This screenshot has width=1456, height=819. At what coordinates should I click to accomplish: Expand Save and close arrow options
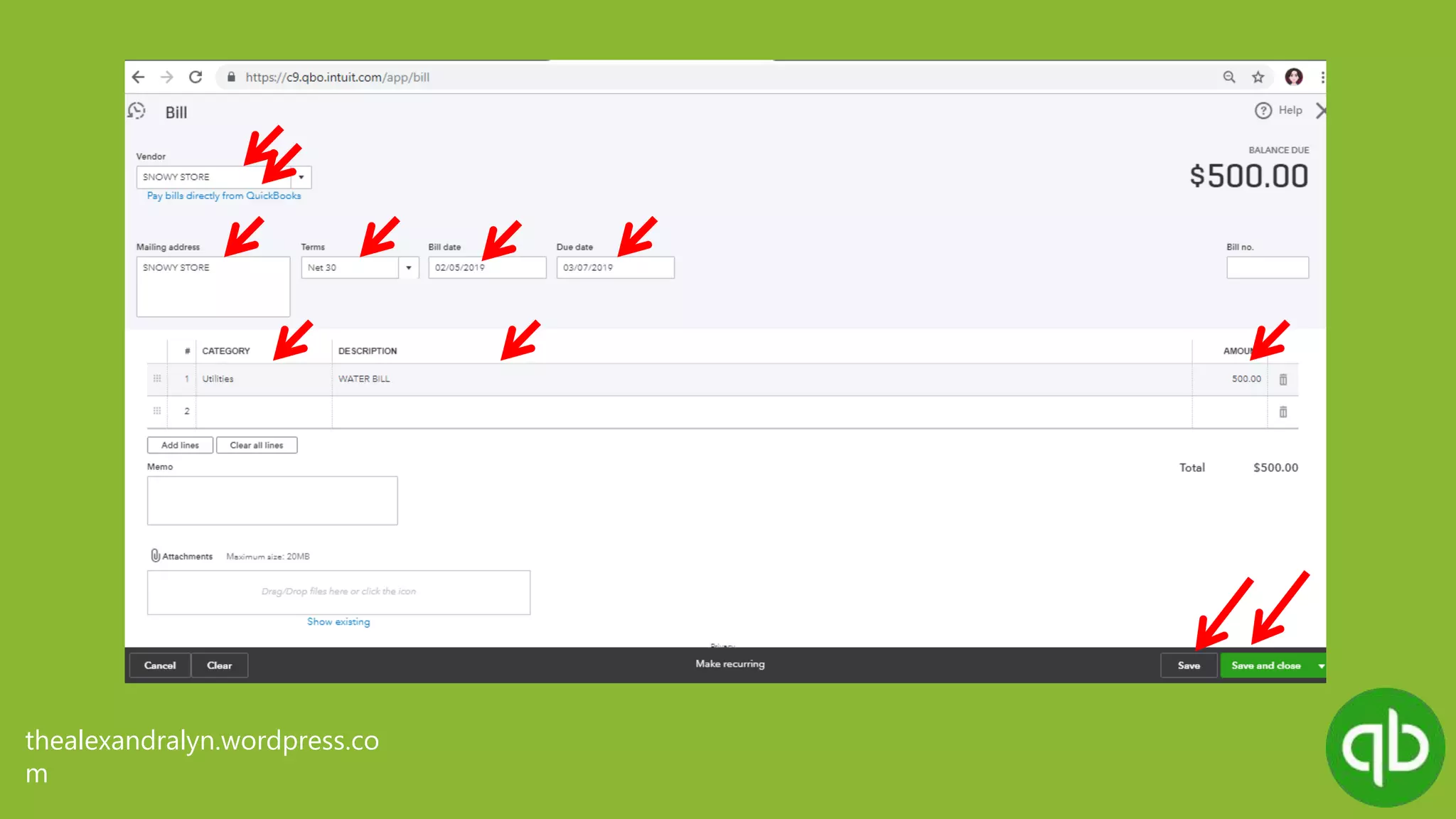click(1321, 666)
